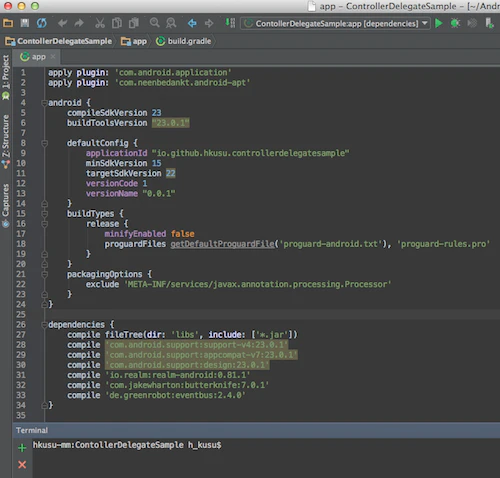This screenshot has width=500, height=478.
Task: Collapse the packagingOptions block fold marker
Action: (44, 274)
